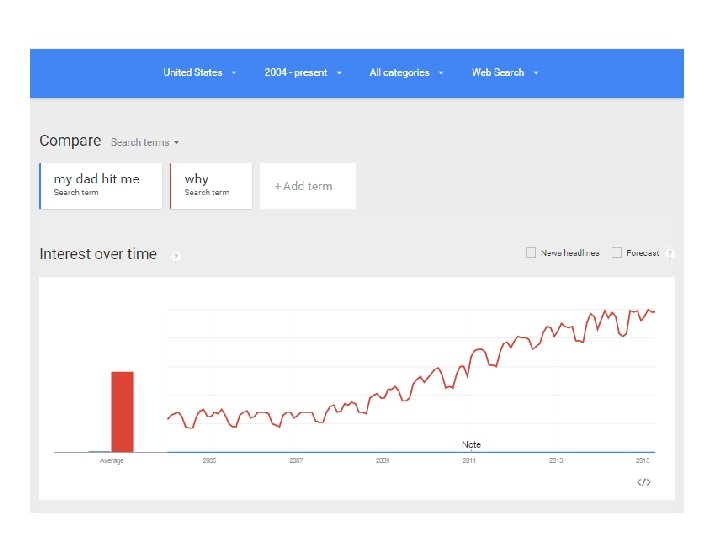Image resolution: width=720 pixels, height=540 pixels.
Task: Select the 'why' search term box
Action: pyautogui.click(x=212, y=185)
